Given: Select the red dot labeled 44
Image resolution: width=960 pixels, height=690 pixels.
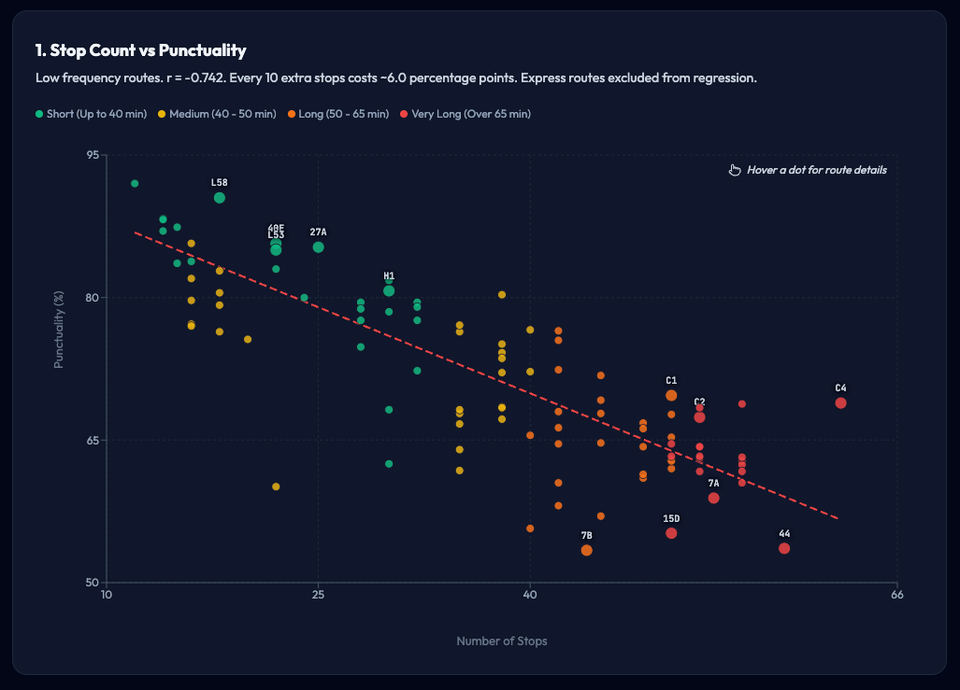Looking at the screenshot, I should pyautogui.click(x=784, y=548).
